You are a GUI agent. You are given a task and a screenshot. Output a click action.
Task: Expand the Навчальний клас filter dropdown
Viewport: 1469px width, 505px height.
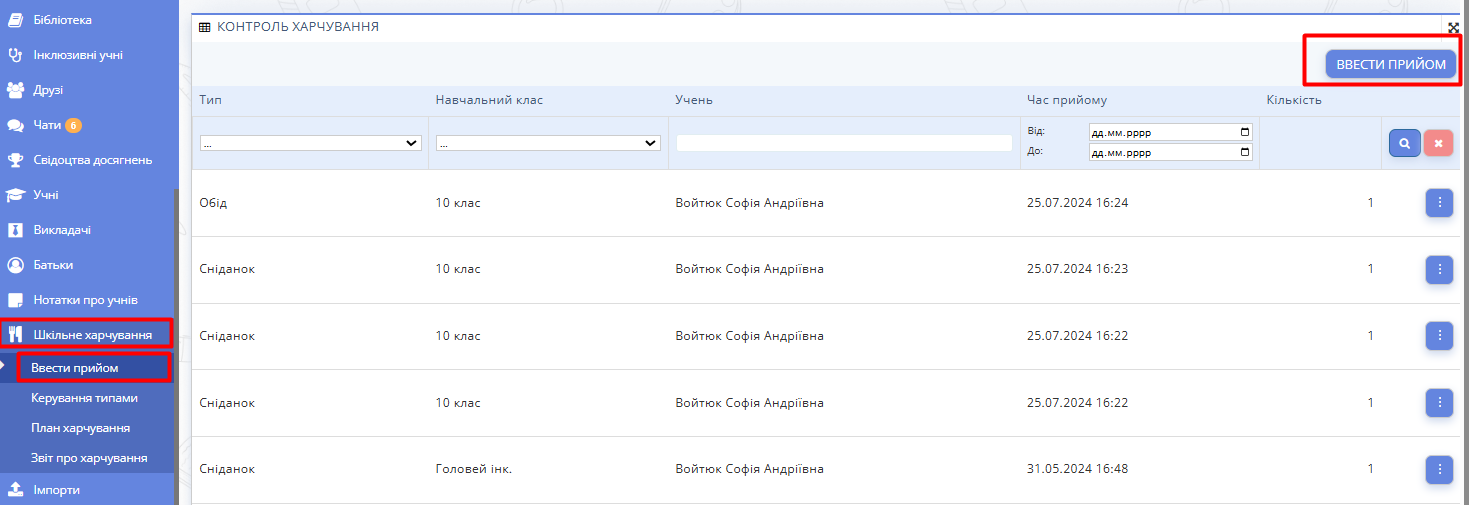click(x=548, y=143)
